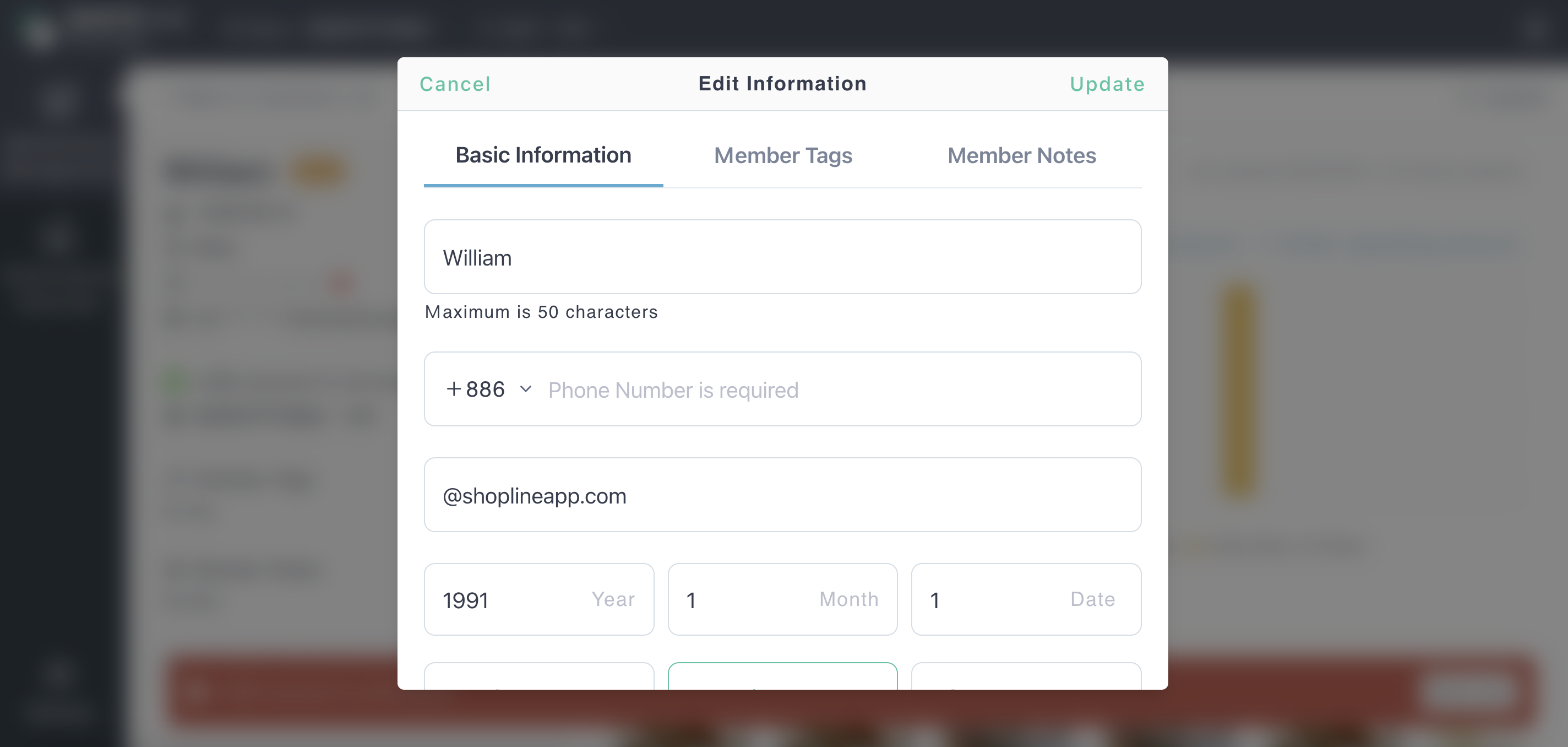Select the birthday Date field
The height and width of the screenshot is (747, 1568).
coord(1026,599)
